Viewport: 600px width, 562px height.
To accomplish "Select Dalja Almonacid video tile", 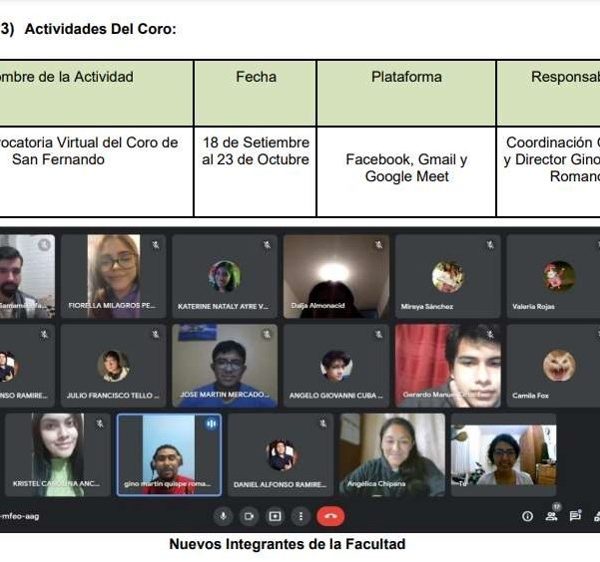I will click(x=336, y=276).
